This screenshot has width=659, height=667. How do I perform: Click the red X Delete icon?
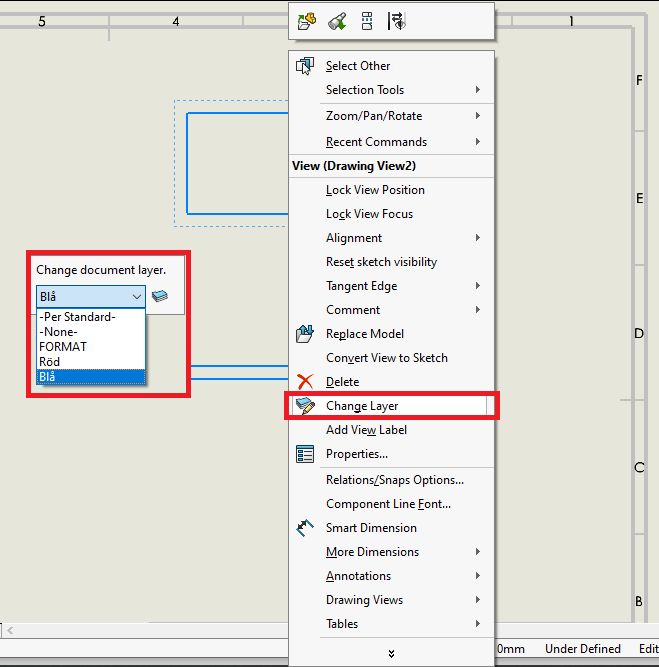(305, 382)
